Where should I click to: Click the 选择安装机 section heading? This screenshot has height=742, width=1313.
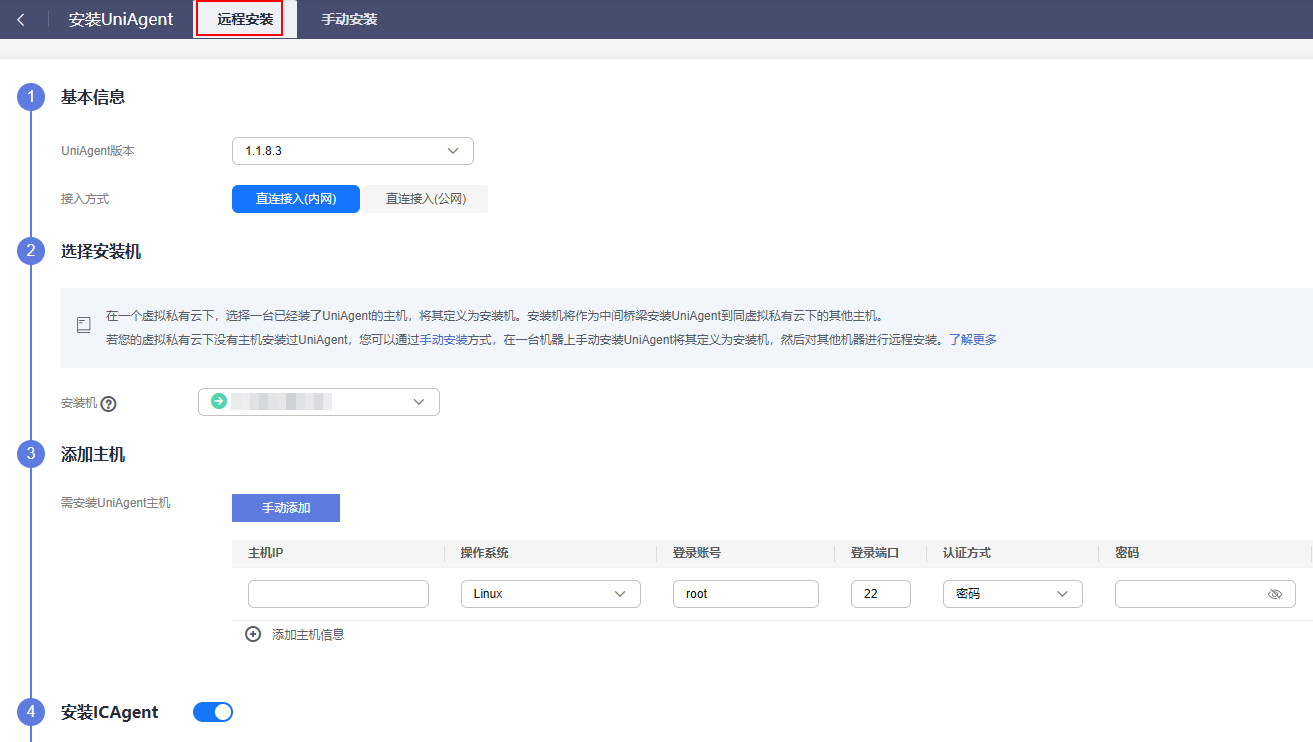click(101, 251)
